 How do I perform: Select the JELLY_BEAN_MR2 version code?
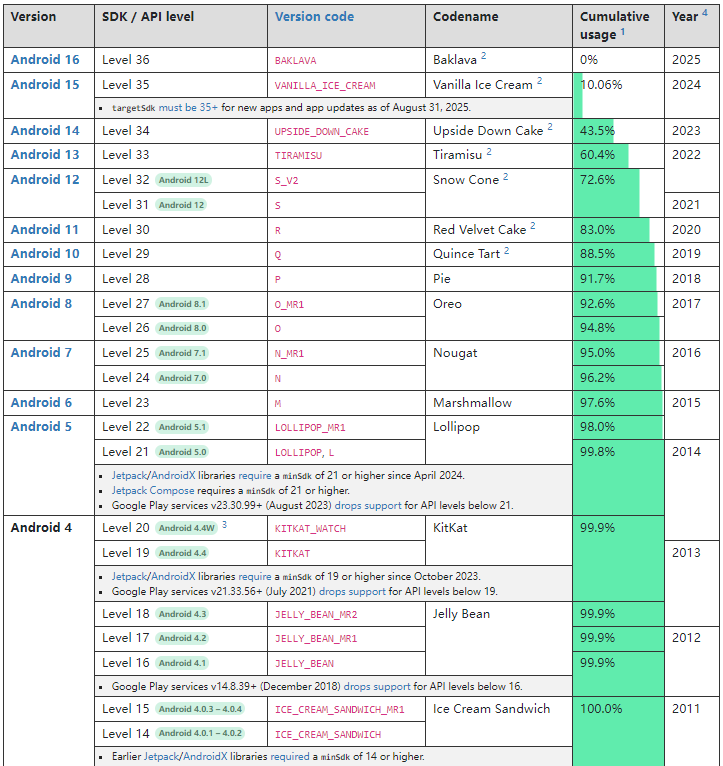316,615
